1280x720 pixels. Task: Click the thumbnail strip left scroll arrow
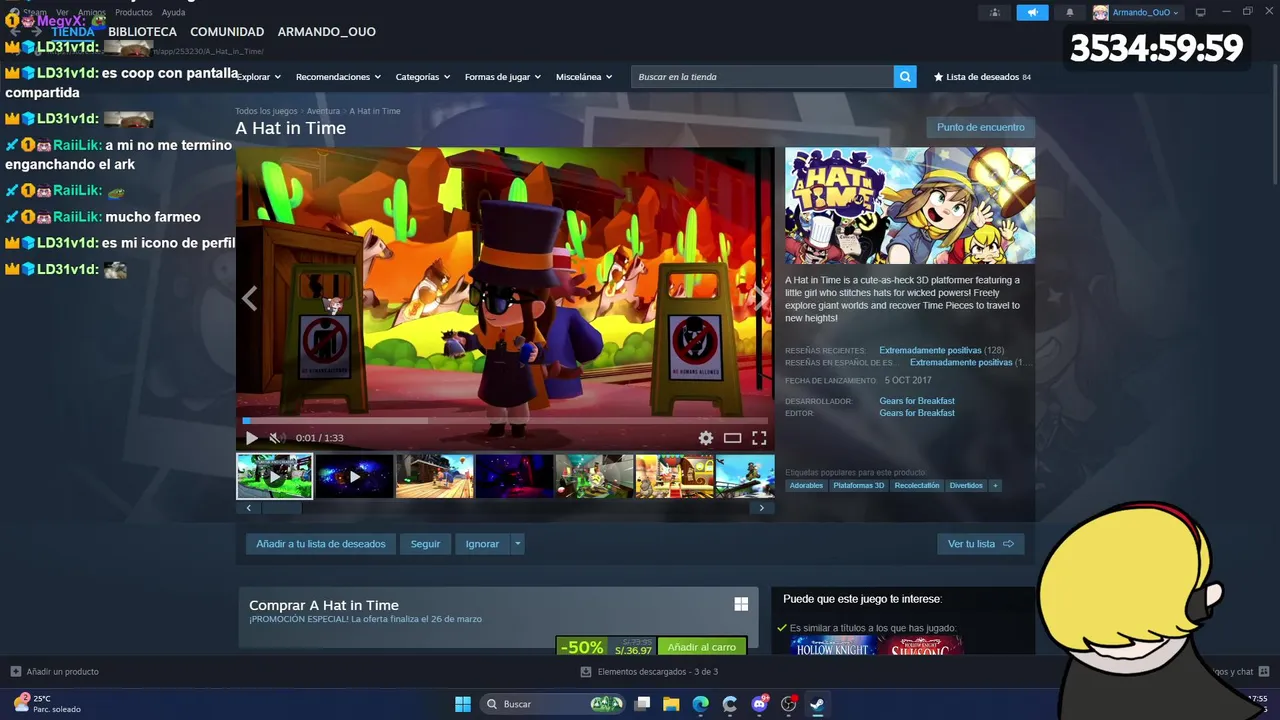(249, 508)
